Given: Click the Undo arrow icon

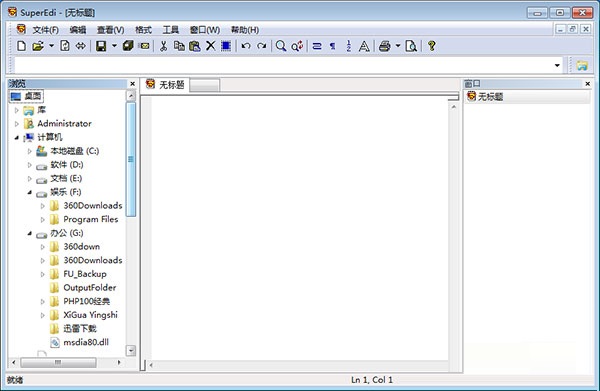Looking at the screenshot, I should tap(246, 46).
